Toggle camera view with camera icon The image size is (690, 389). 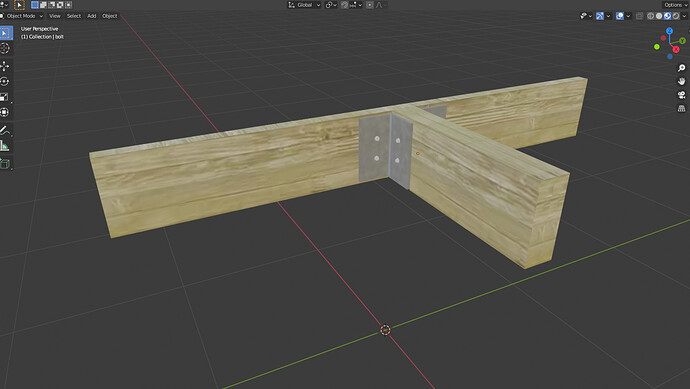681,95
